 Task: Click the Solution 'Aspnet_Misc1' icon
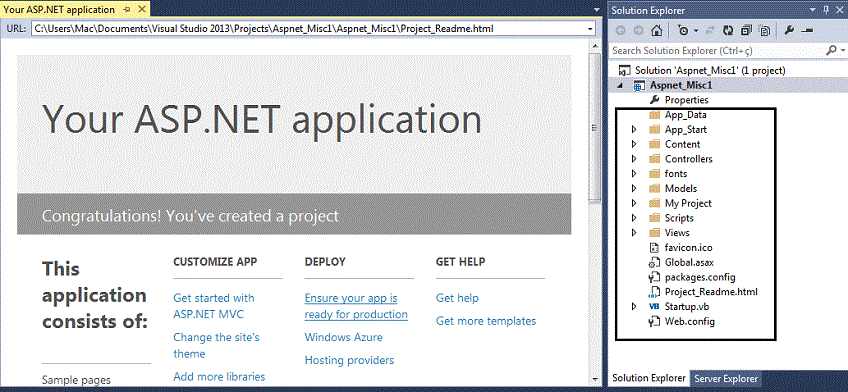[625, 70]
